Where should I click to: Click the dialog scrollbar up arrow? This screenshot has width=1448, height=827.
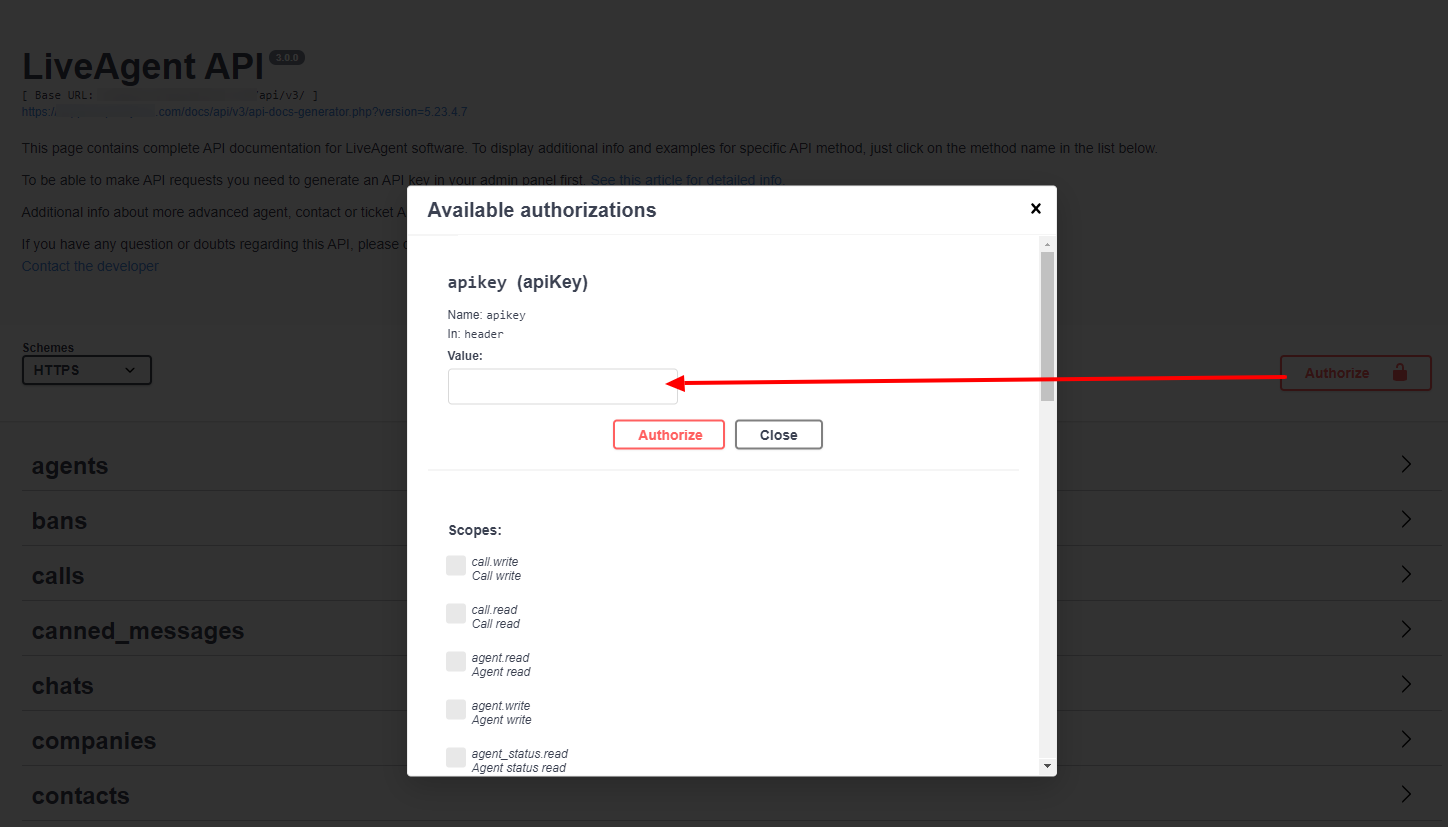point(1047,245)
